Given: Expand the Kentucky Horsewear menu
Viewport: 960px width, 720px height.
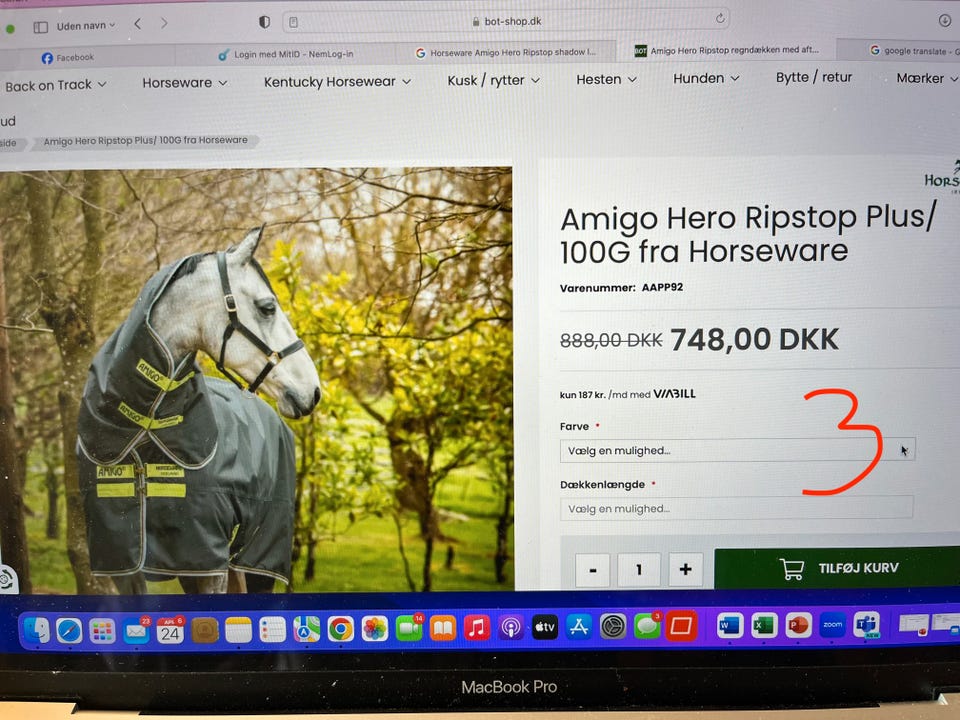Looking at the screenshot, I should 337,81.
